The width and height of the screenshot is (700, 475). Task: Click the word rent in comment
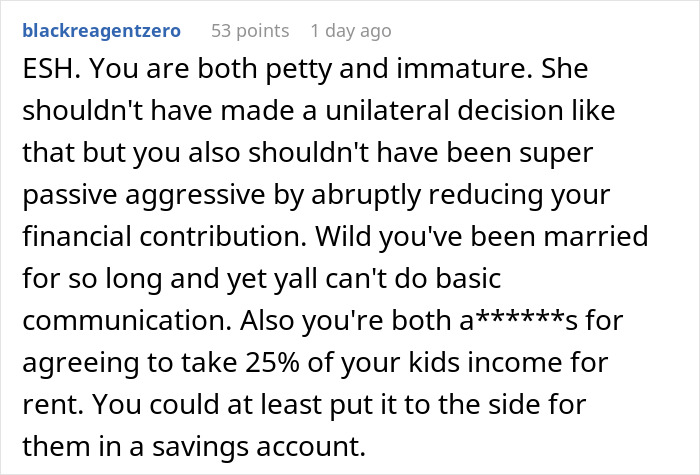[53, 404]
